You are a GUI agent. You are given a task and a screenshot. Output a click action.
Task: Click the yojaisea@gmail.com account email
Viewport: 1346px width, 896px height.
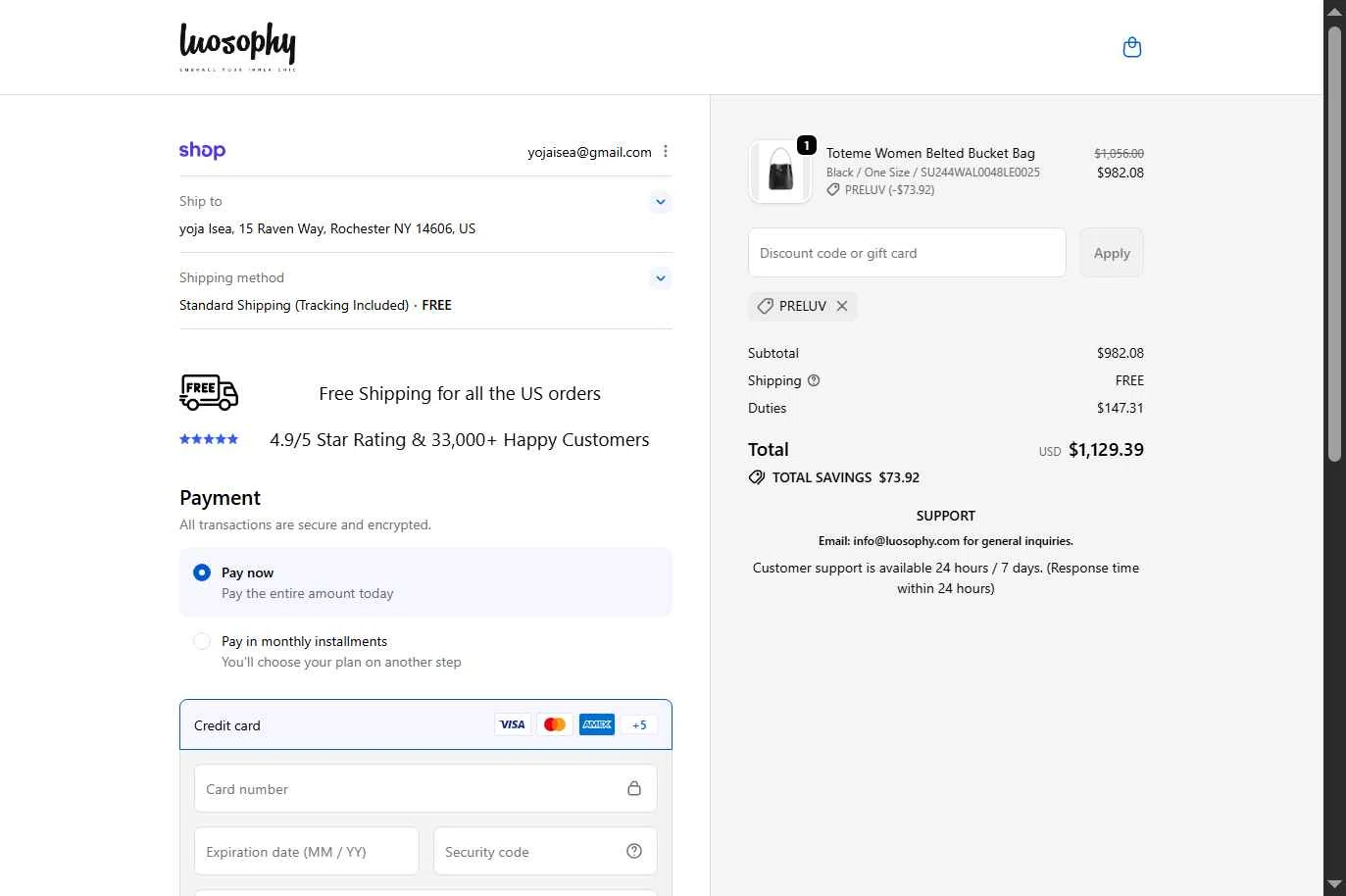[x=589, y=152]
